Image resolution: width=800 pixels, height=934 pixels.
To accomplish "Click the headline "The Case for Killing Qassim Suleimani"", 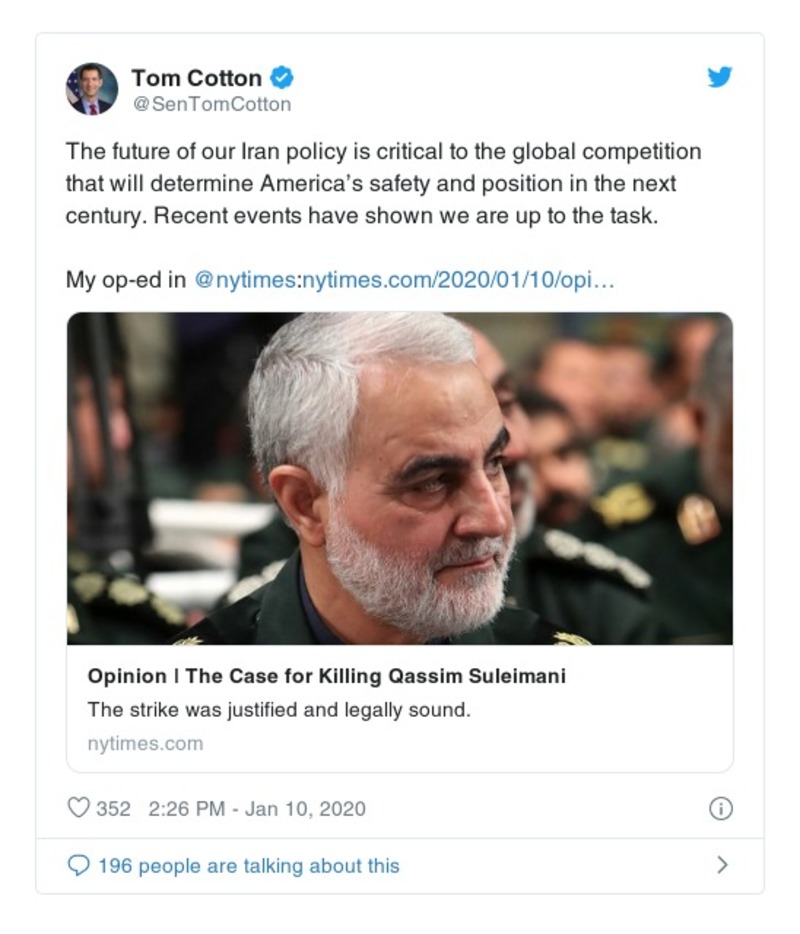I will [327, 676].
